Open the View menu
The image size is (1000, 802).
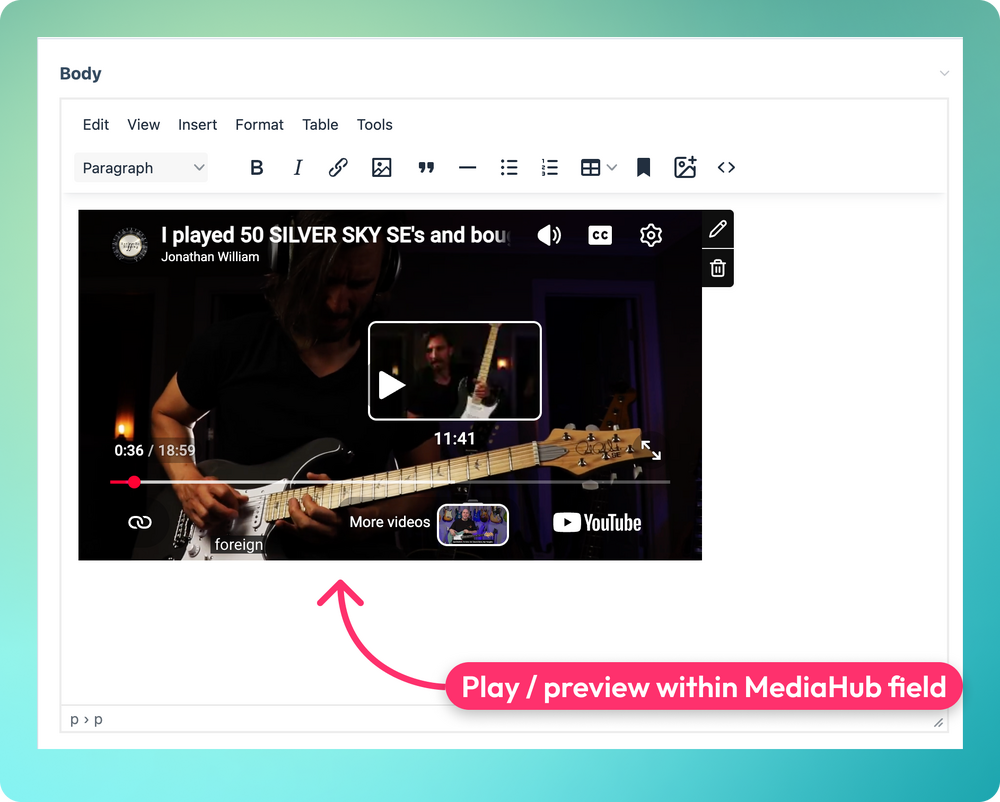(143, 124)
